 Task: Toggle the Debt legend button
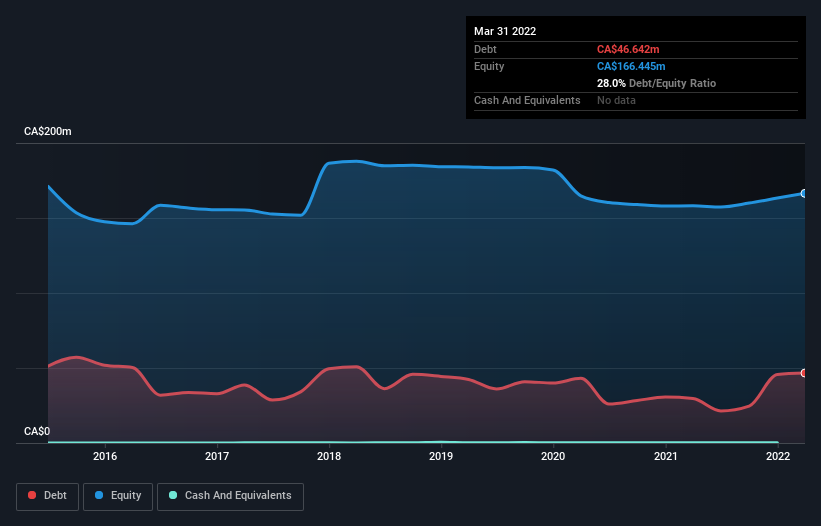[48, 496]
